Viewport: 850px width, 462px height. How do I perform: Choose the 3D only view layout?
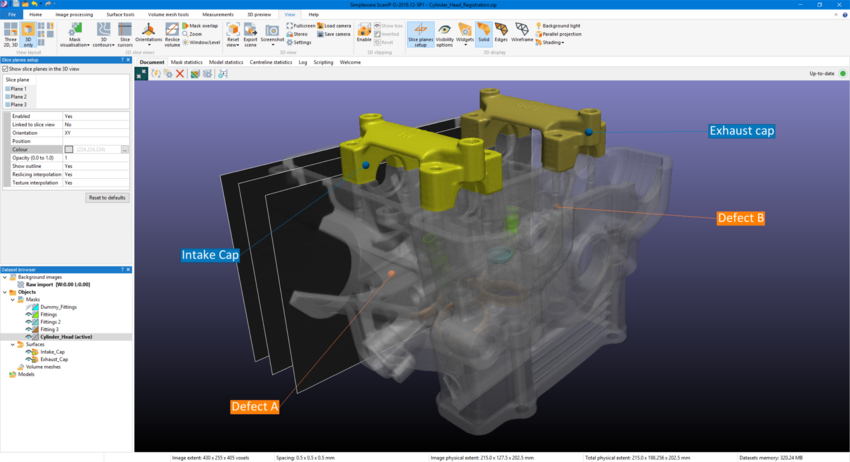[x=28, y=34]
